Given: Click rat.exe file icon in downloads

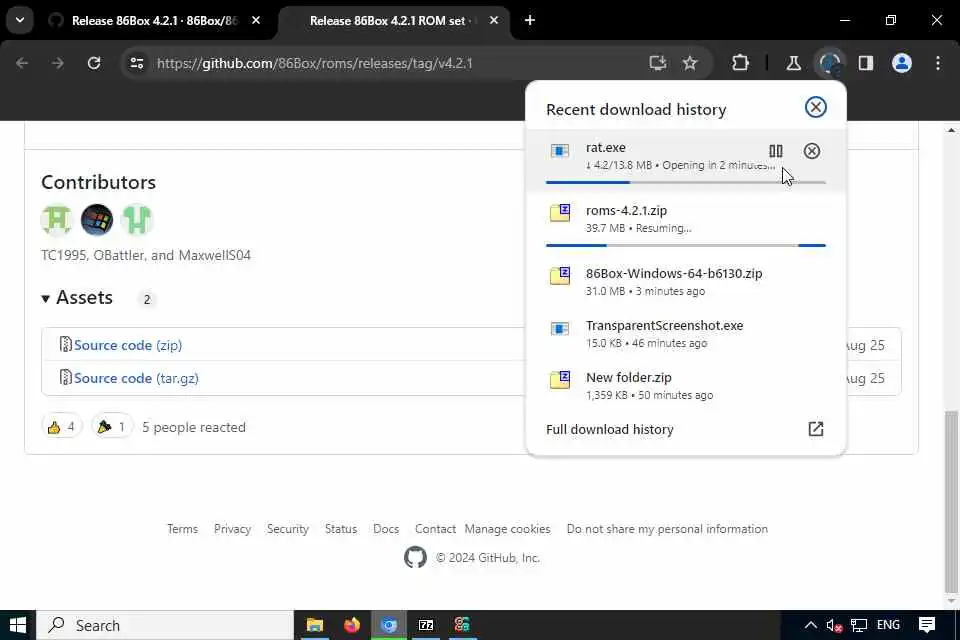Looking at the screenshot, I should coord(560,151).
